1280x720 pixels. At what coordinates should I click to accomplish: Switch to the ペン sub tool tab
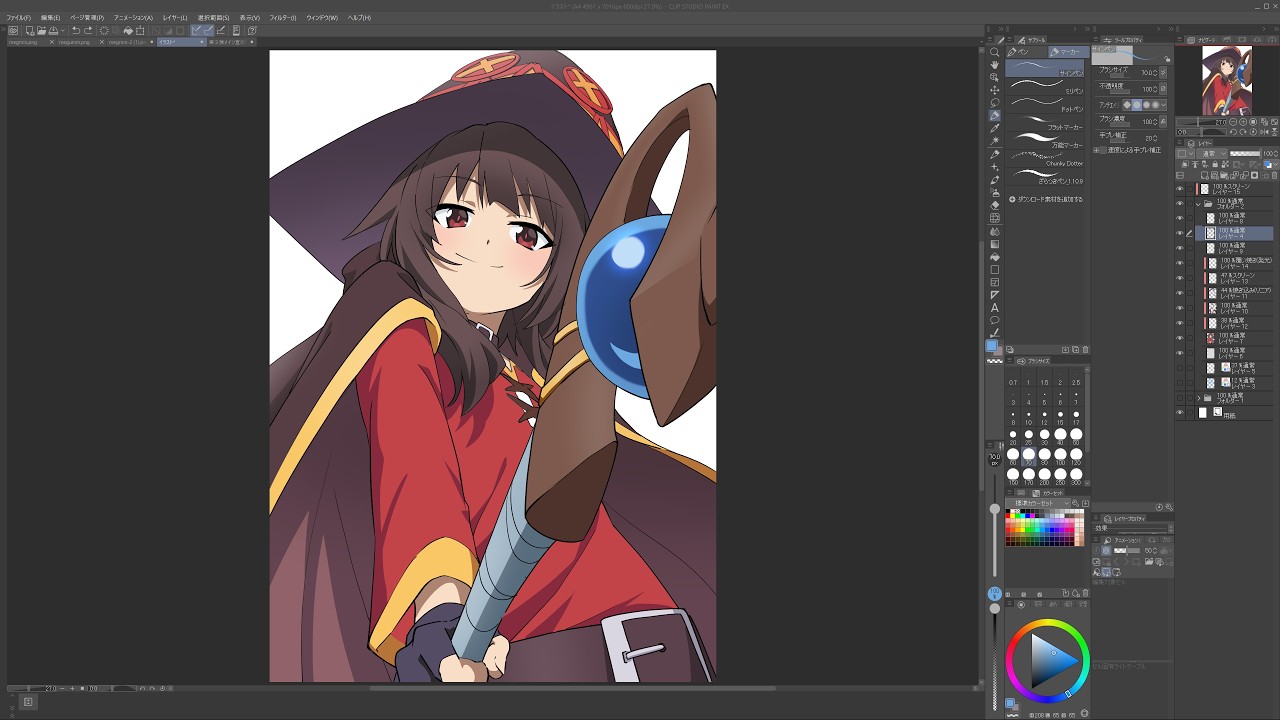(1026, 52)
